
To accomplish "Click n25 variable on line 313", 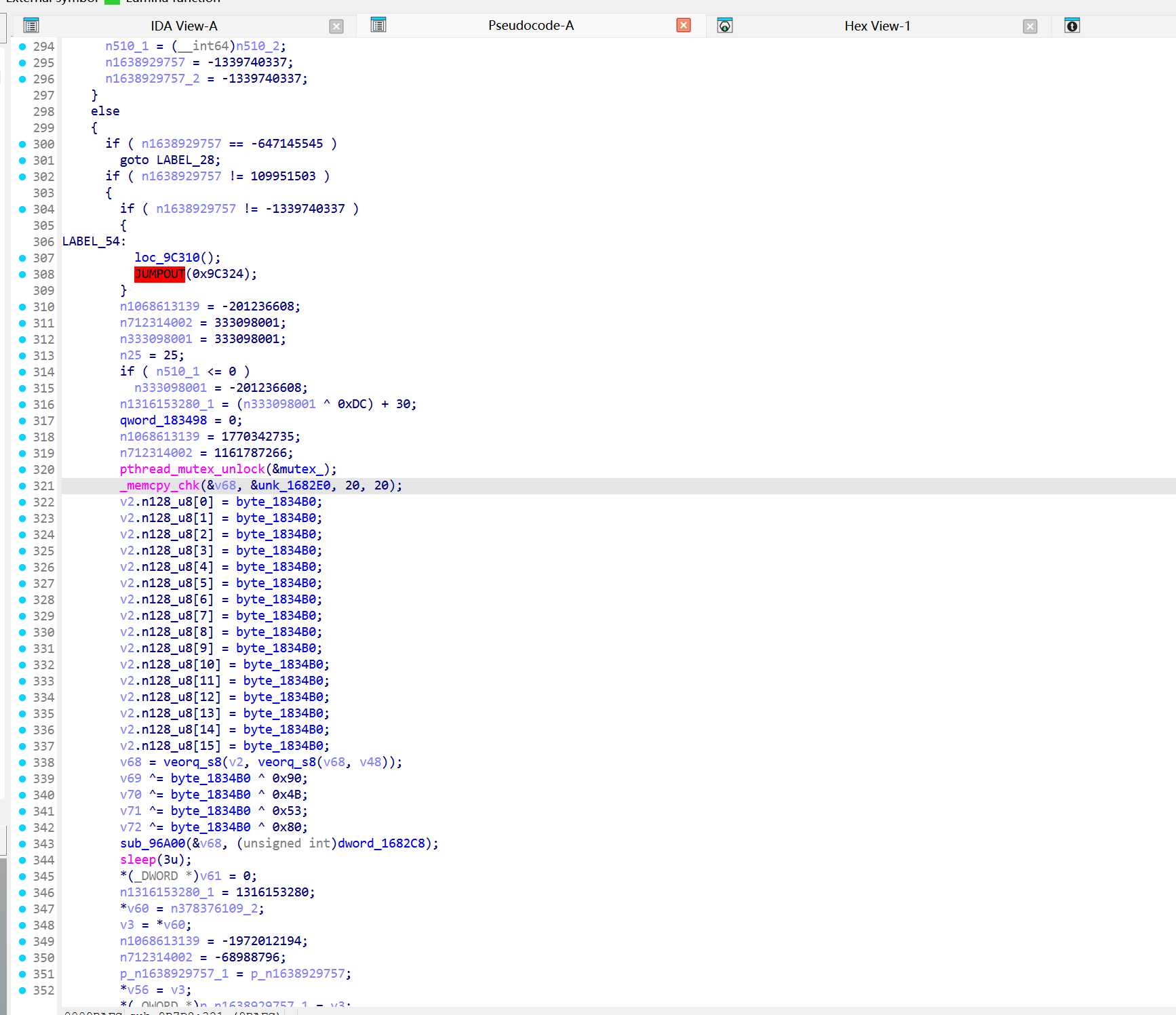I will (131, 355).
